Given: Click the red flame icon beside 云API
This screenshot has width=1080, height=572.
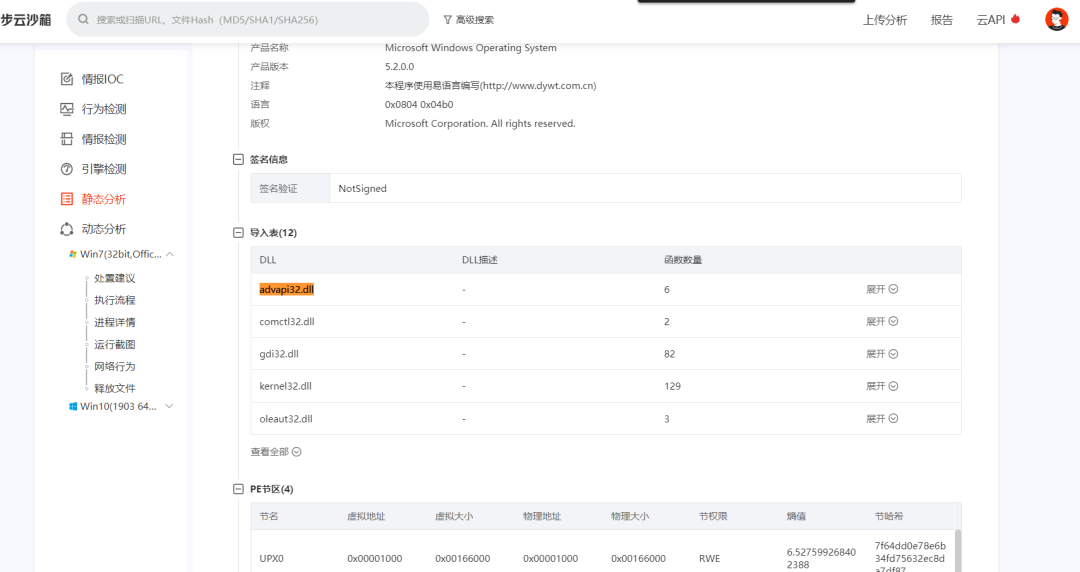Looking at the screenshot, I should tap(1015, 19).
